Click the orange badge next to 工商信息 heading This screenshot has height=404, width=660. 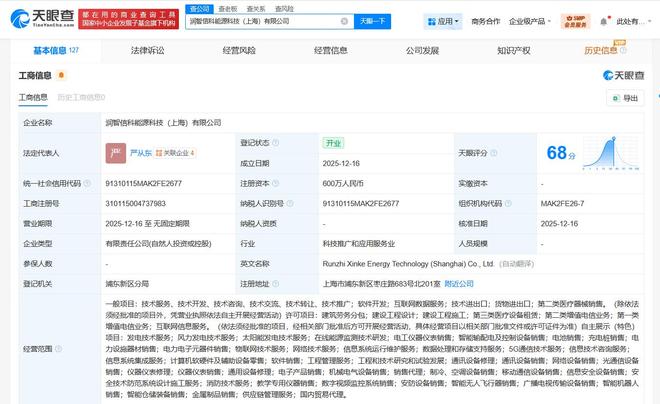tap(61, 75)
